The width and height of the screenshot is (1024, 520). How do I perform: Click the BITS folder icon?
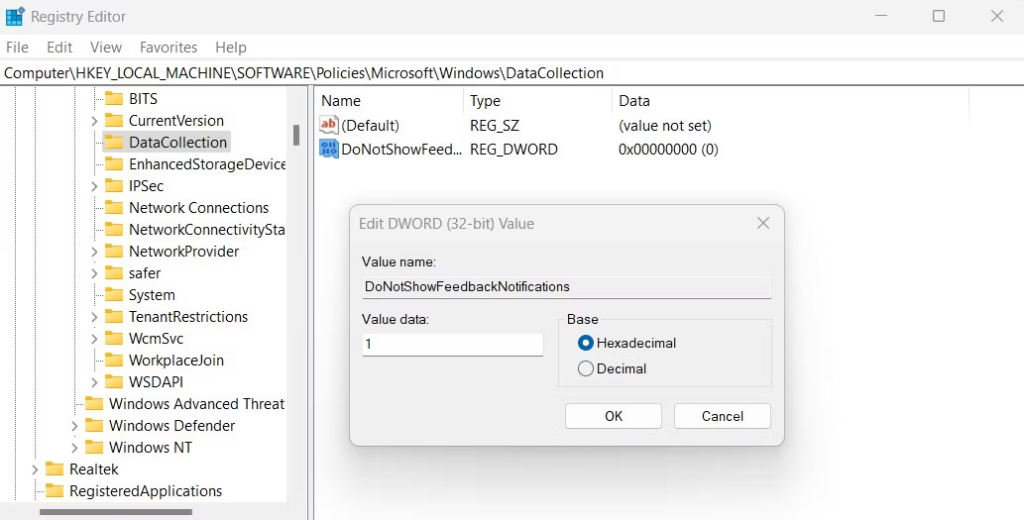click(x=114, y=99)
